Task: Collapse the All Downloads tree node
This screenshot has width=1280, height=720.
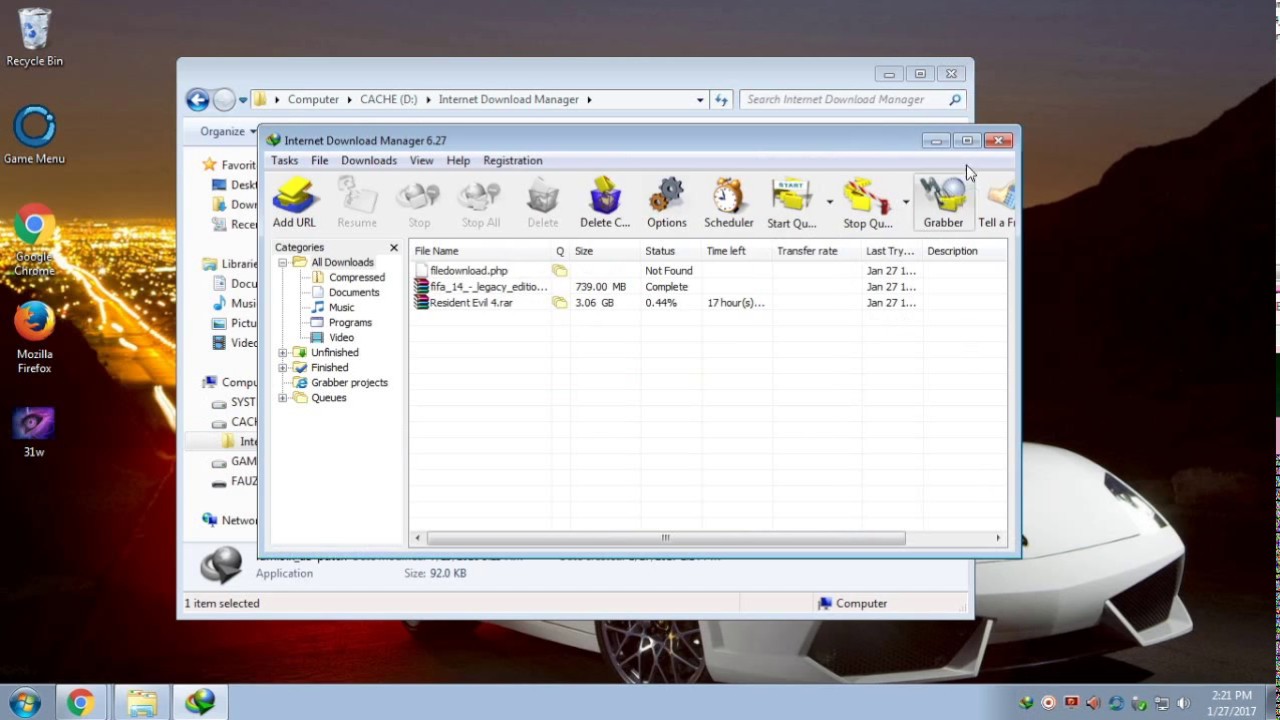Action: coord(283,262)
